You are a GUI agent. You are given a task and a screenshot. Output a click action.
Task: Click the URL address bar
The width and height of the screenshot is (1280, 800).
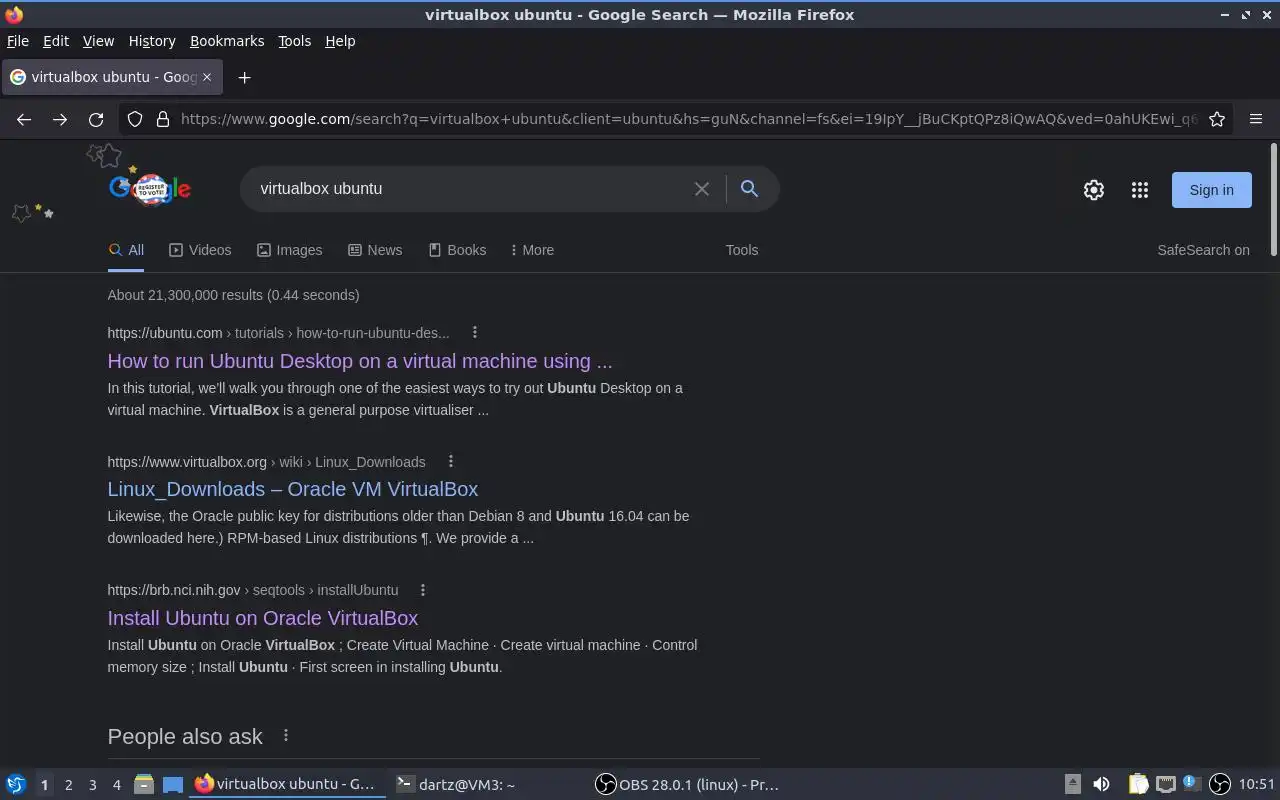pos(688,119)
